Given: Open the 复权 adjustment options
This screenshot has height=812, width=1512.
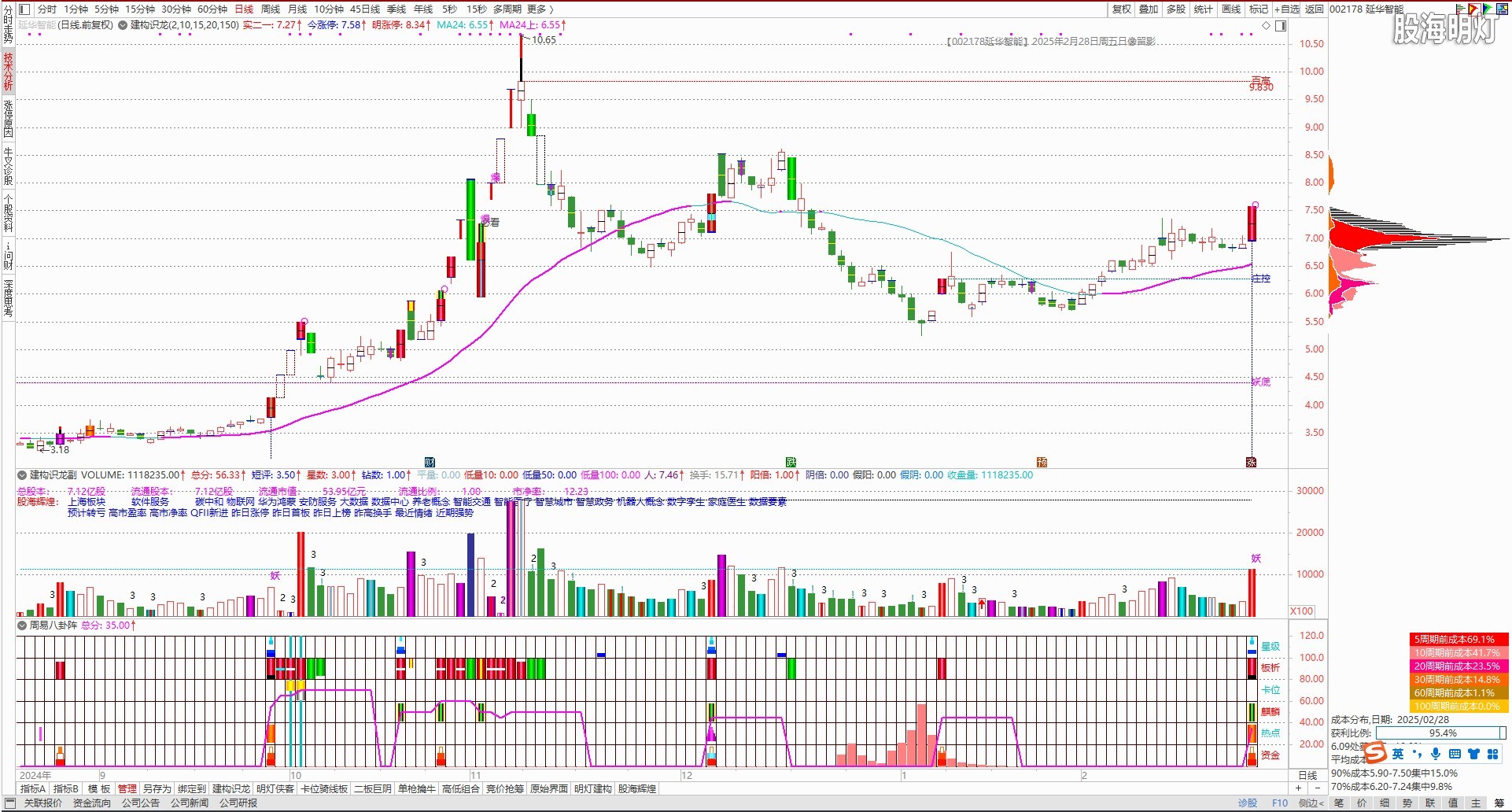Looking at the screenshot, I should click(x=1121, y=9).
